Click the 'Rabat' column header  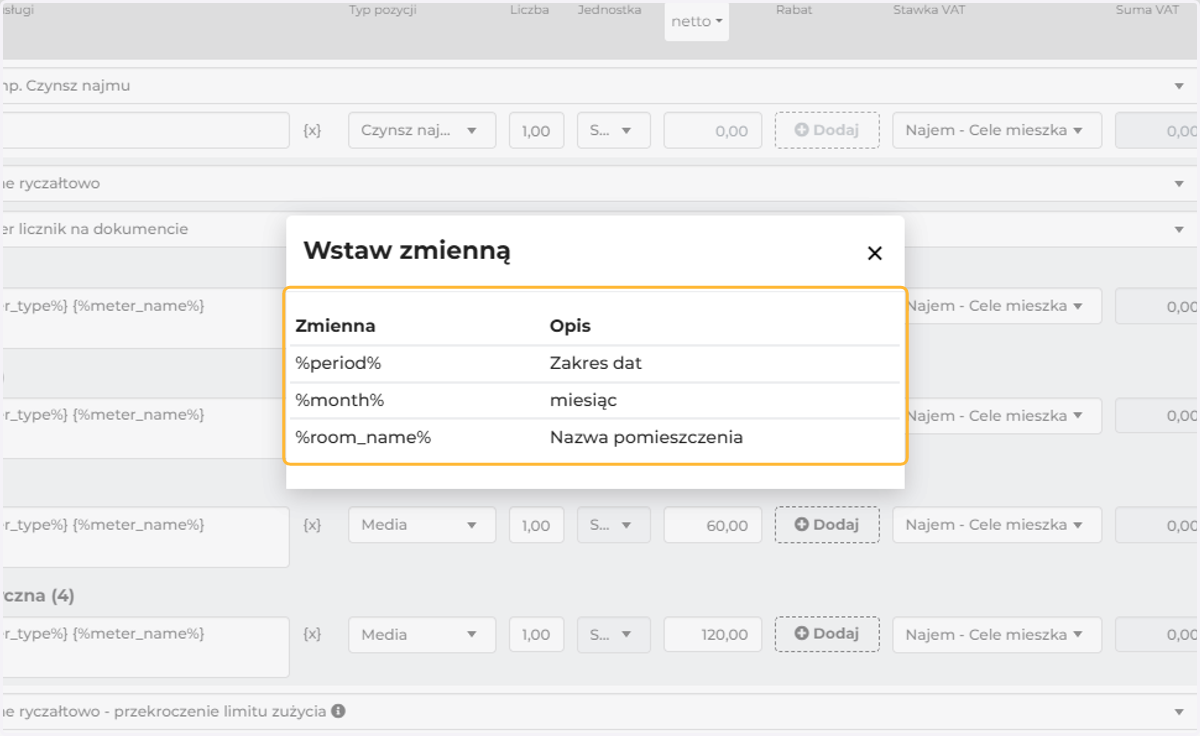[794, 10]
